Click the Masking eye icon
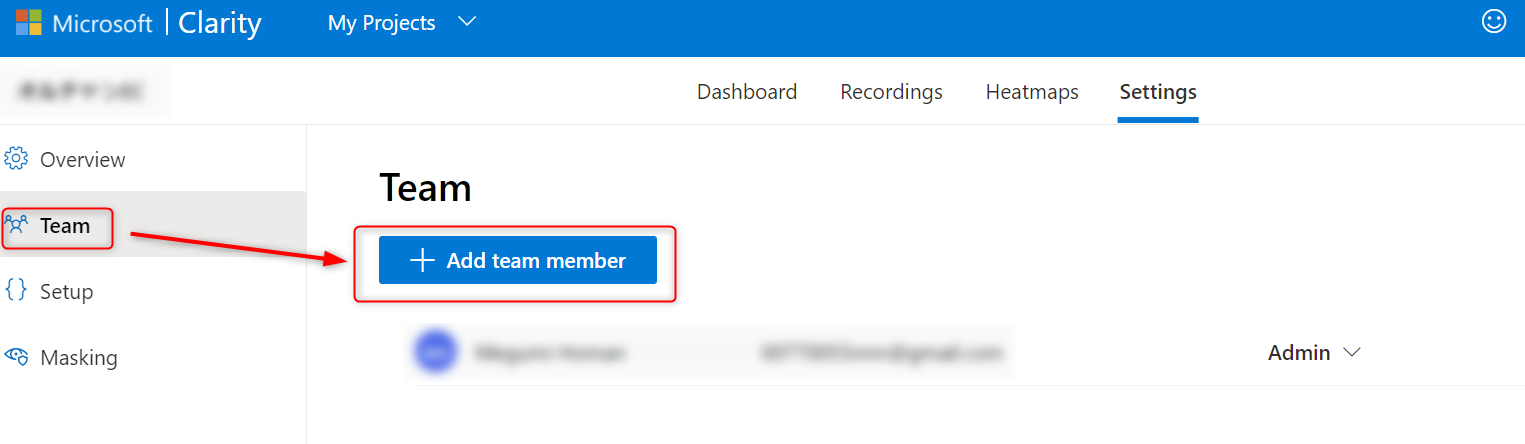 point(16,357)
